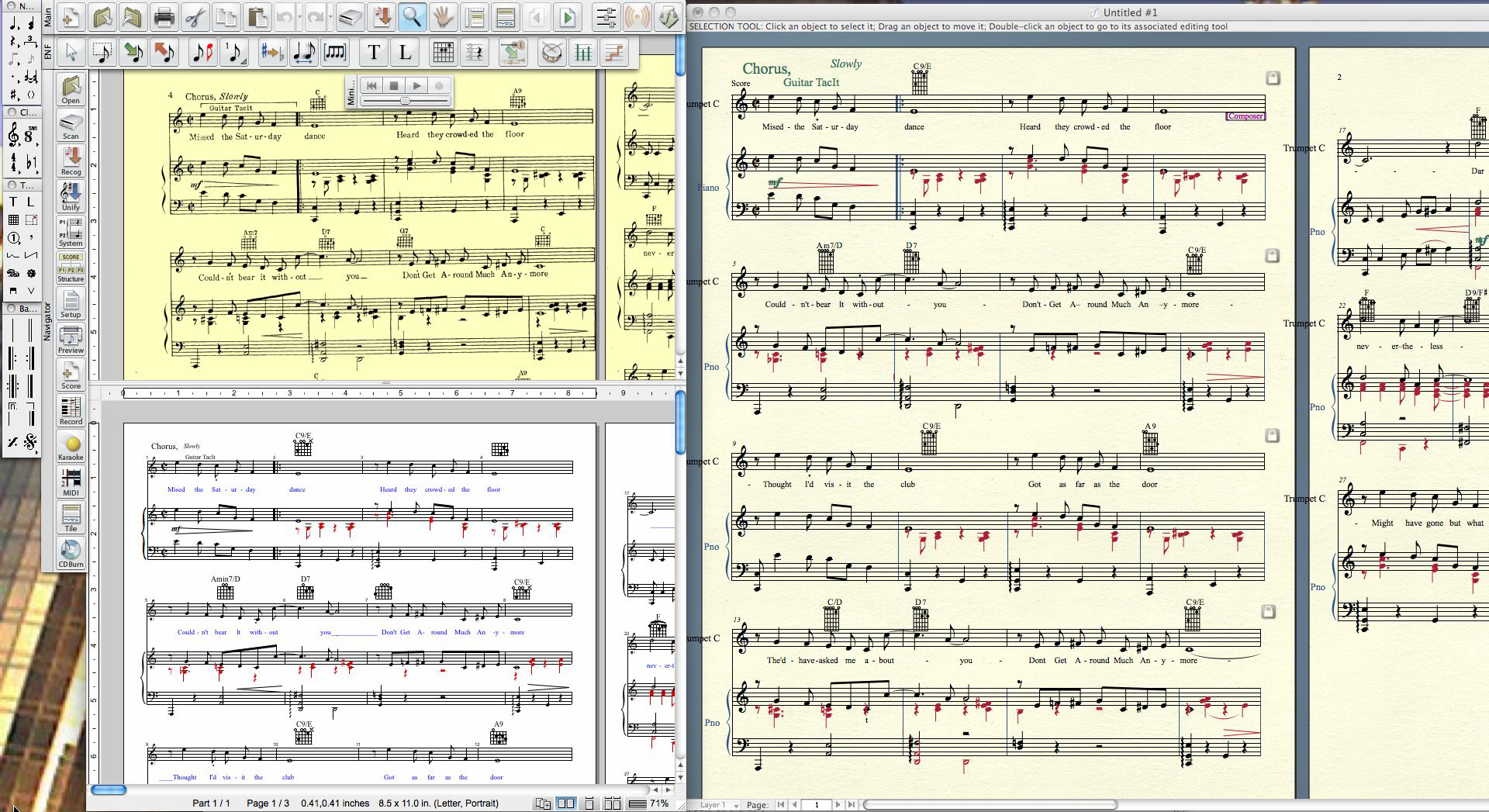Screen dimensions: 1489x812
Task: Click the Print icon in Main toolbar
Action: 164,17
